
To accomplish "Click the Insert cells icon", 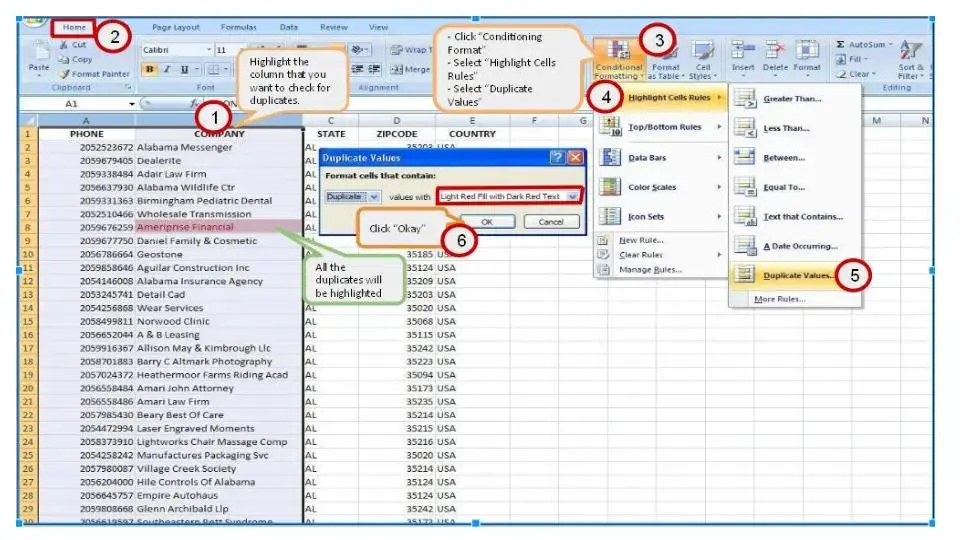I will (x=742, y=52).
